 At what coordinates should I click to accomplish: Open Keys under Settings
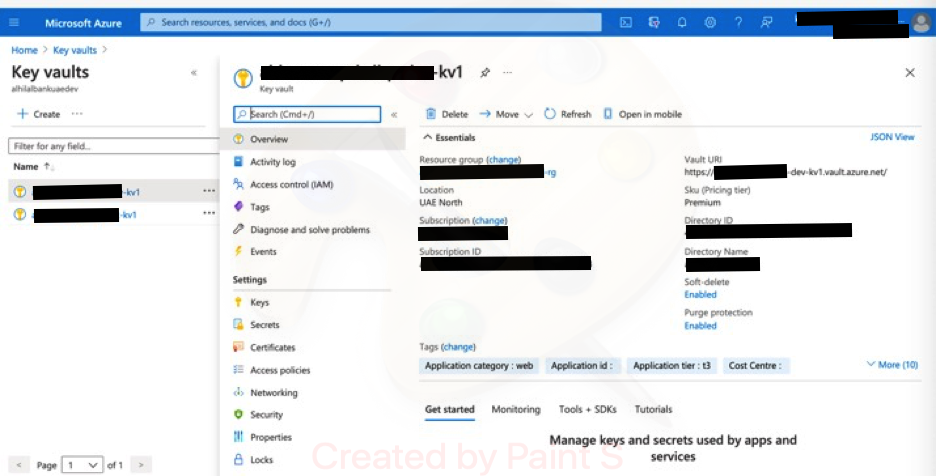tap(260, 302)
